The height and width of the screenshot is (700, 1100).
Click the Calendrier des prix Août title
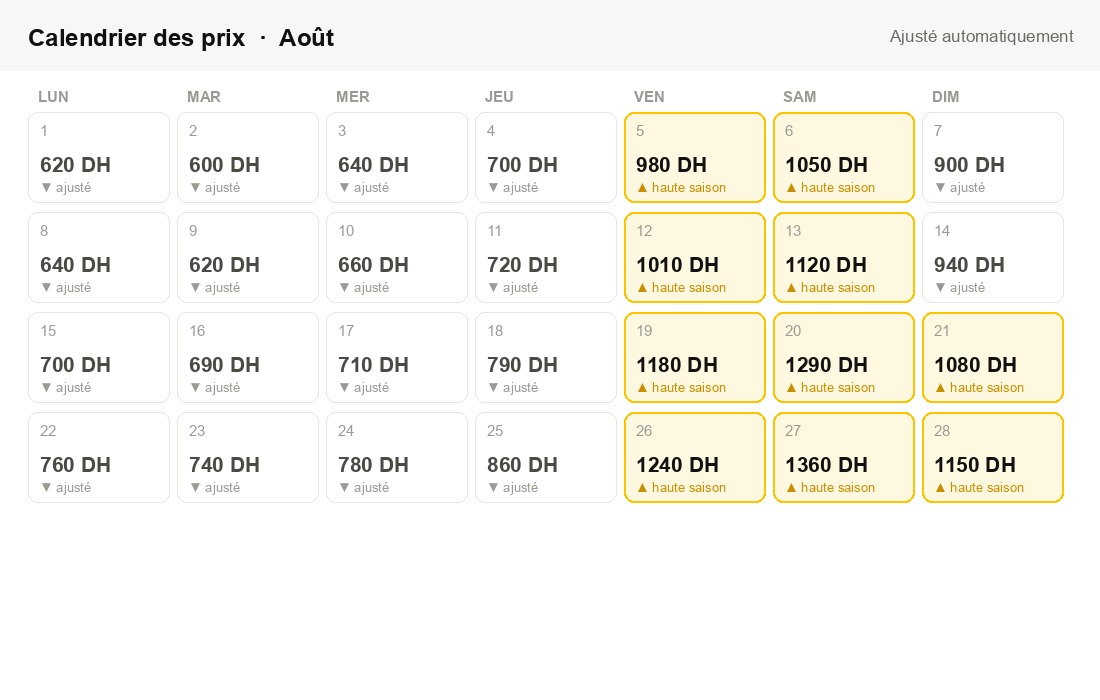pyautogui.click(x=181, y=38)
